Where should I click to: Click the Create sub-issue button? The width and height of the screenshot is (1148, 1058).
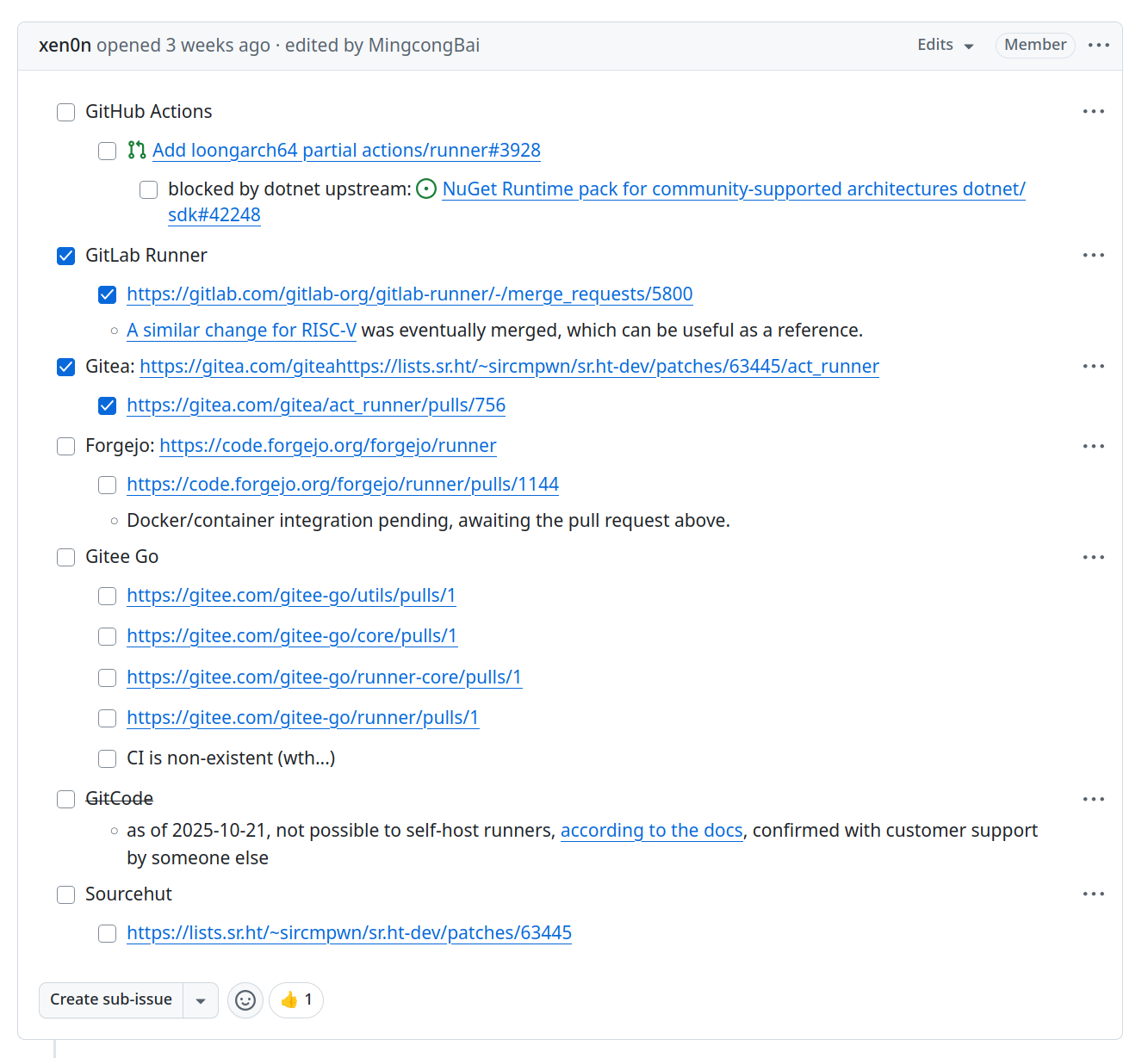click(x=111, y=999)
